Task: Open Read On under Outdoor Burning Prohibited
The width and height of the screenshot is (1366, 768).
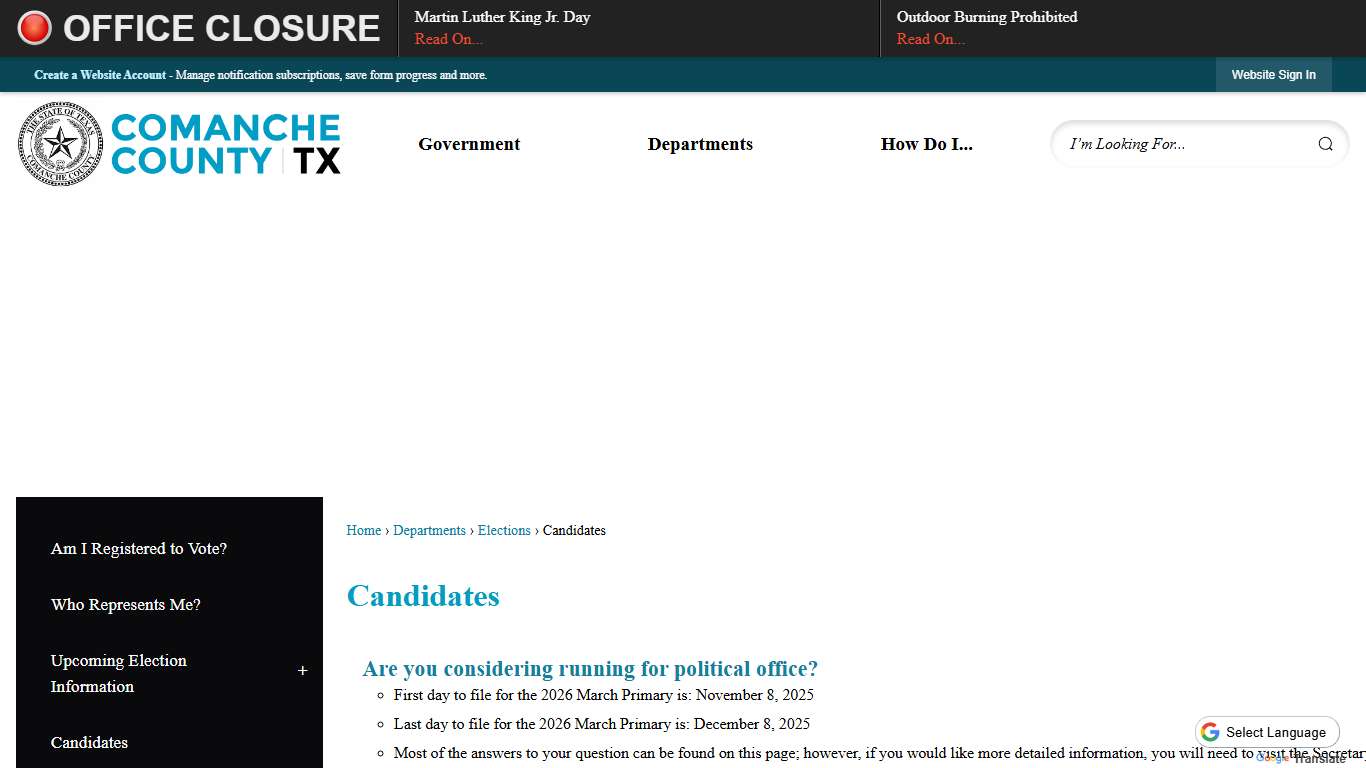Action: point(931,39)
